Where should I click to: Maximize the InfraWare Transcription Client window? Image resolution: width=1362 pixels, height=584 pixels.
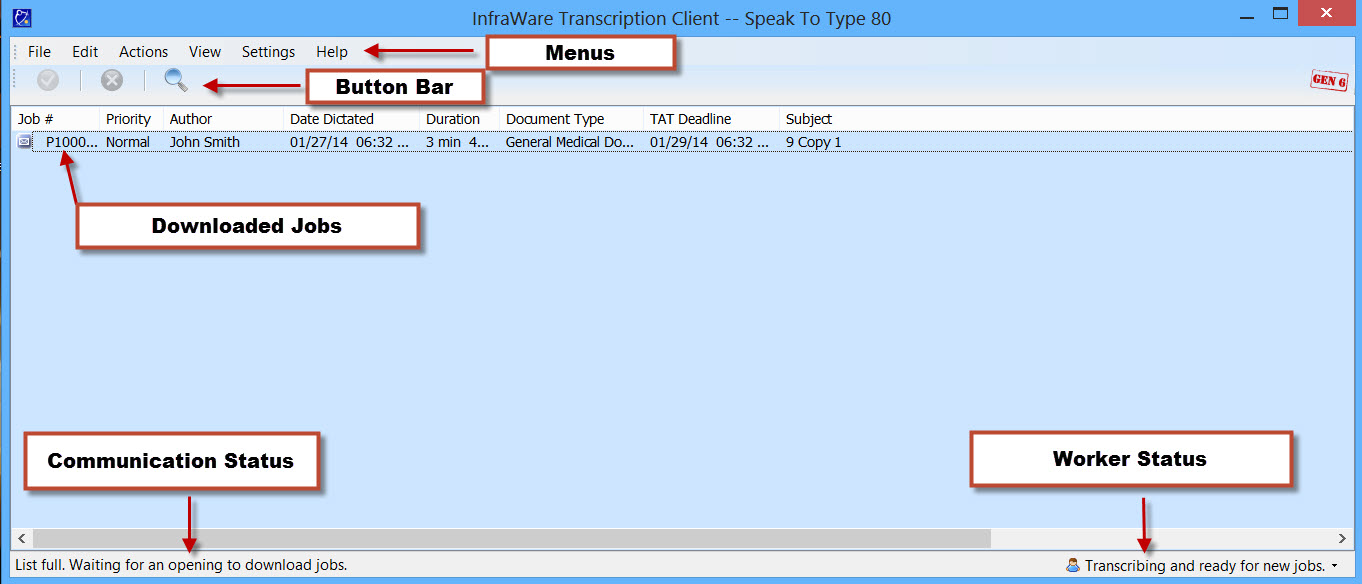[1279, 14]
